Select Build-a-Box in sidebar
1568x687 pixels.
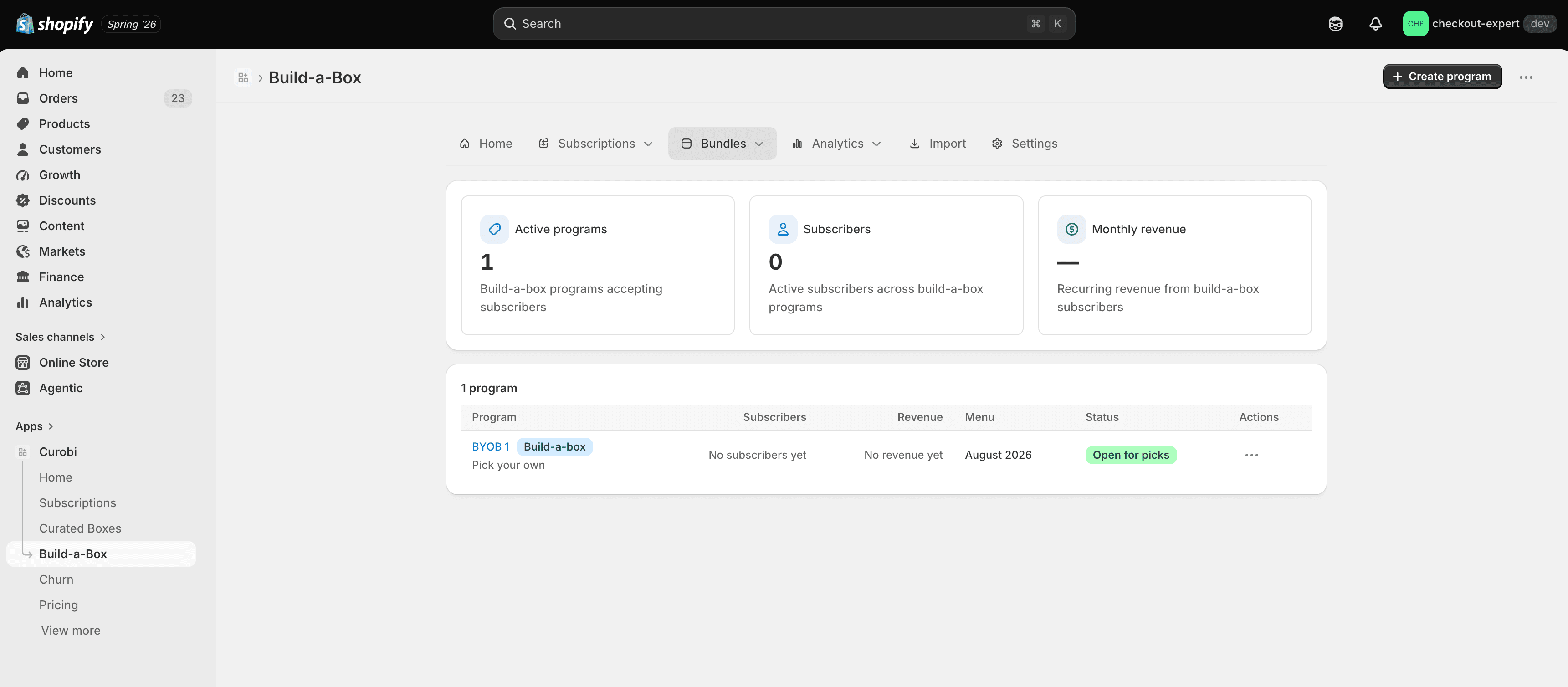coord(101,554)
